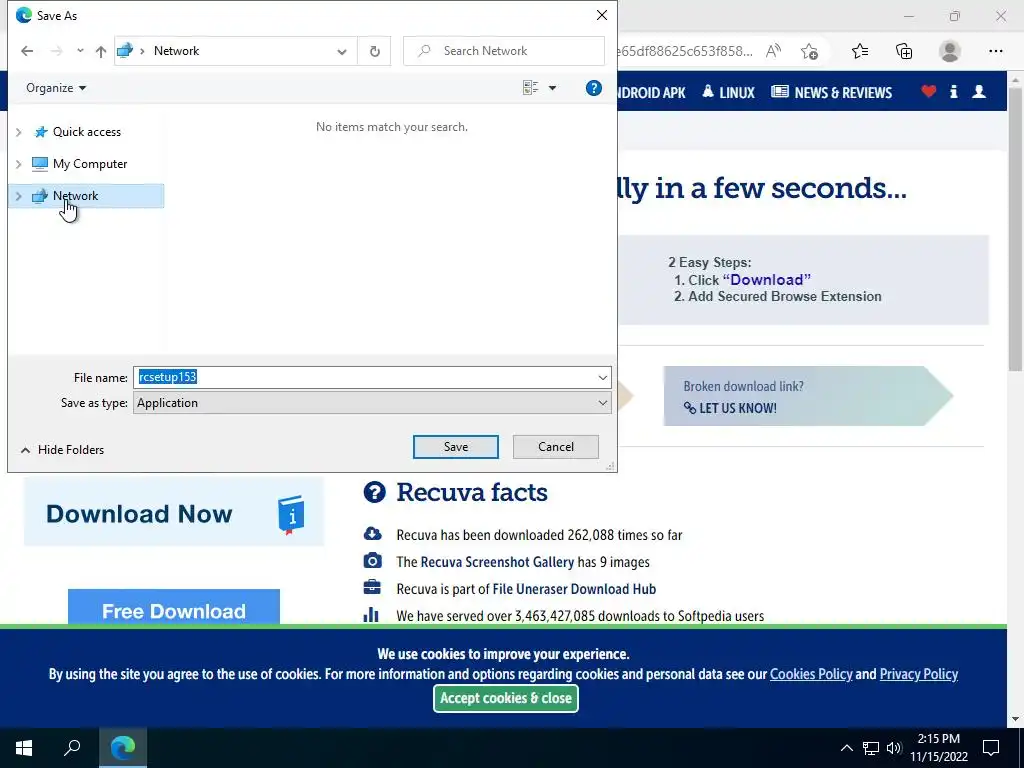Click the bar chart icon beside served downloads

click(x=371, y=615)
